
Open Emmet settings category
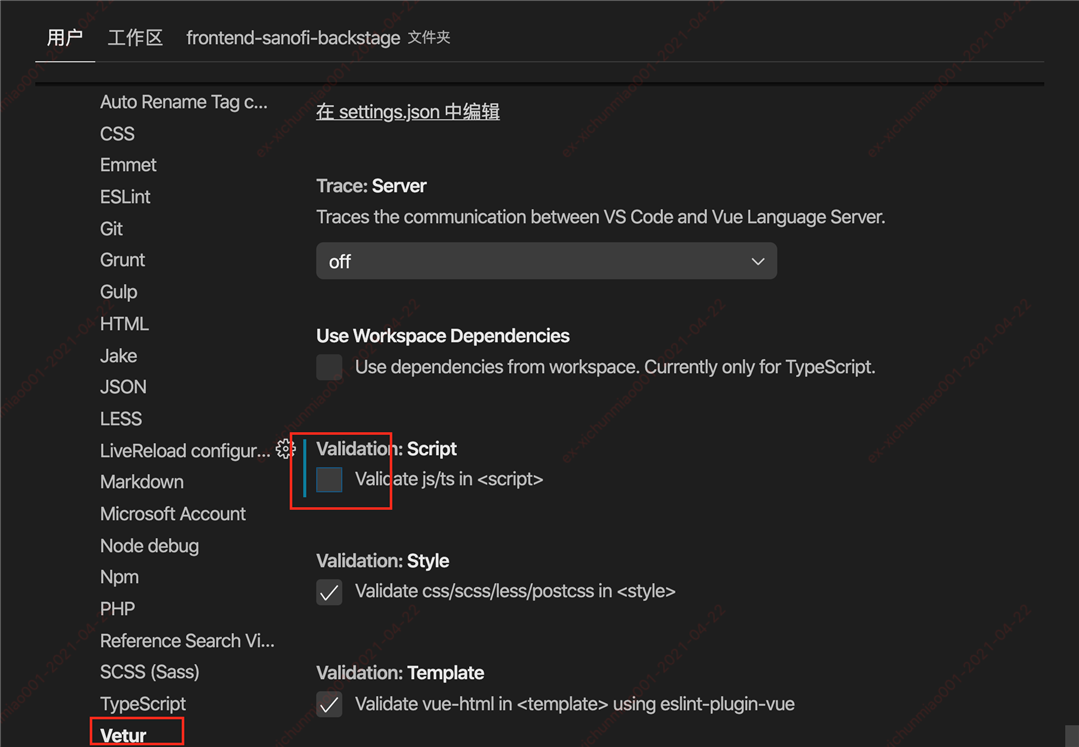tap(128, 165)
